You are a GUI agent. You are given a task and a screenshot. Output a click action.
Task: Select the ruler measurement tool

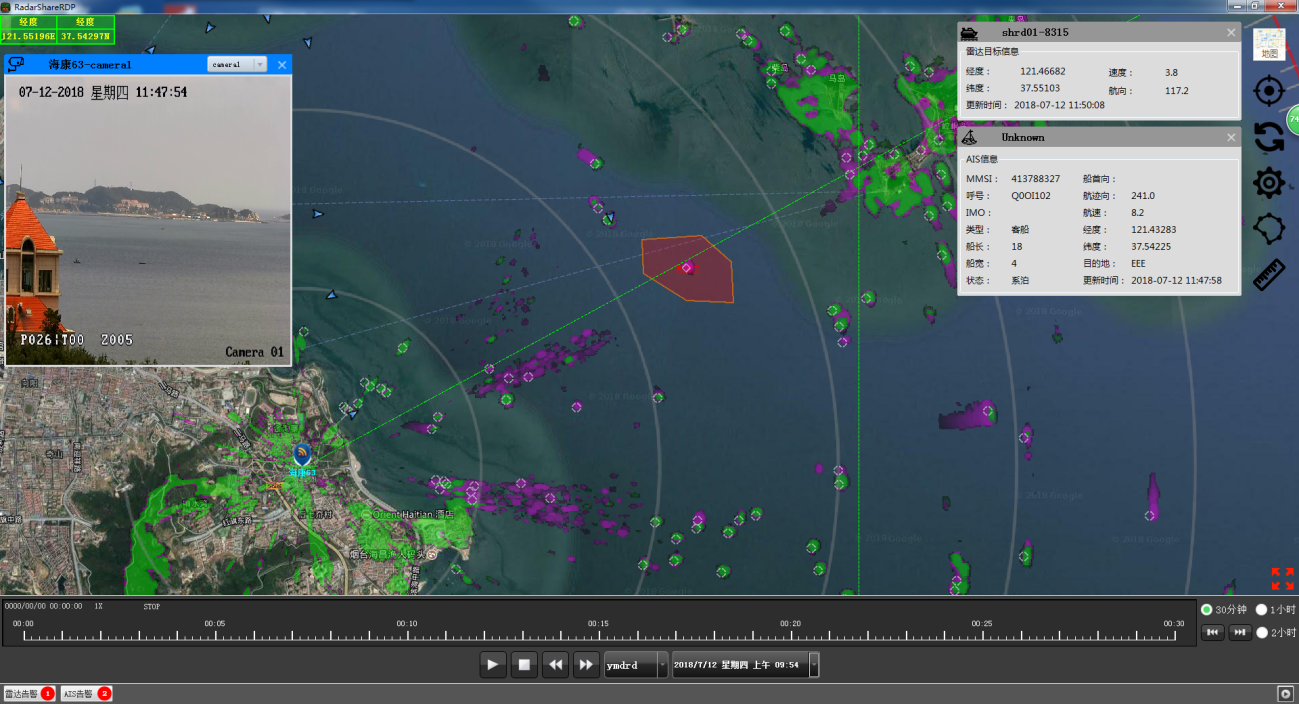coord(1268,274)
